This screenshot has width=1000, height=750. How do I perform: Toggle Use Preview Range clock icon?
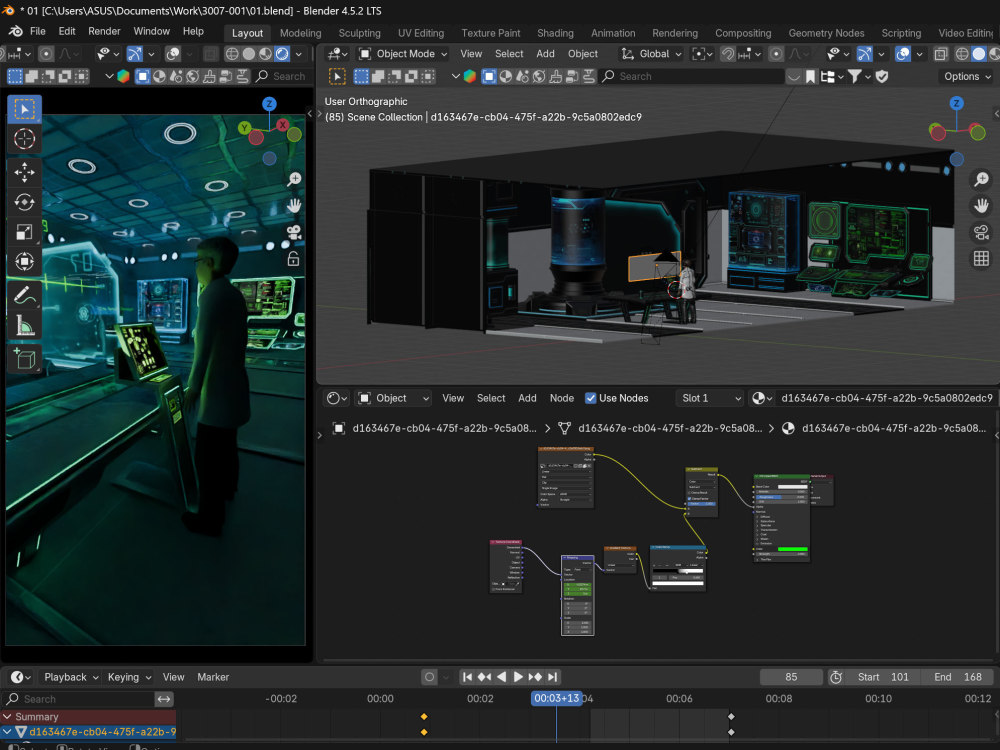(x=835, y=677)
